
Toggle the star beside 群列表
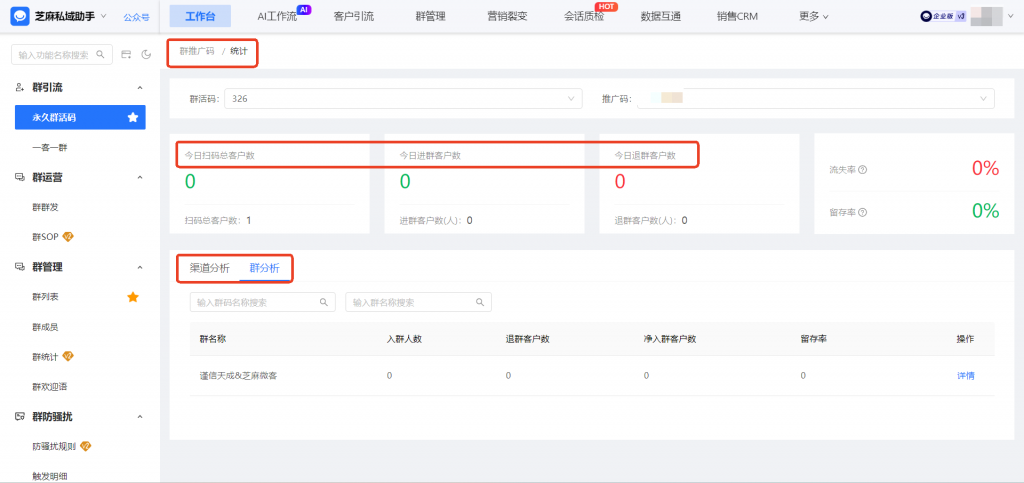point(132,297)
